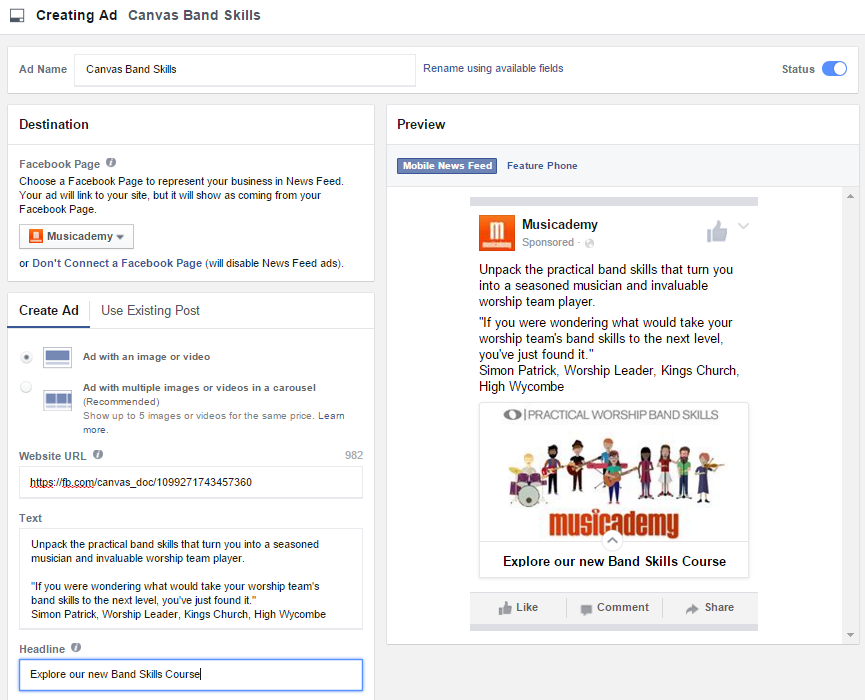Click the Facebook Page info icon
Image resolution: width=865 pixels, height=700 pixels.
[x=111, y=163]
